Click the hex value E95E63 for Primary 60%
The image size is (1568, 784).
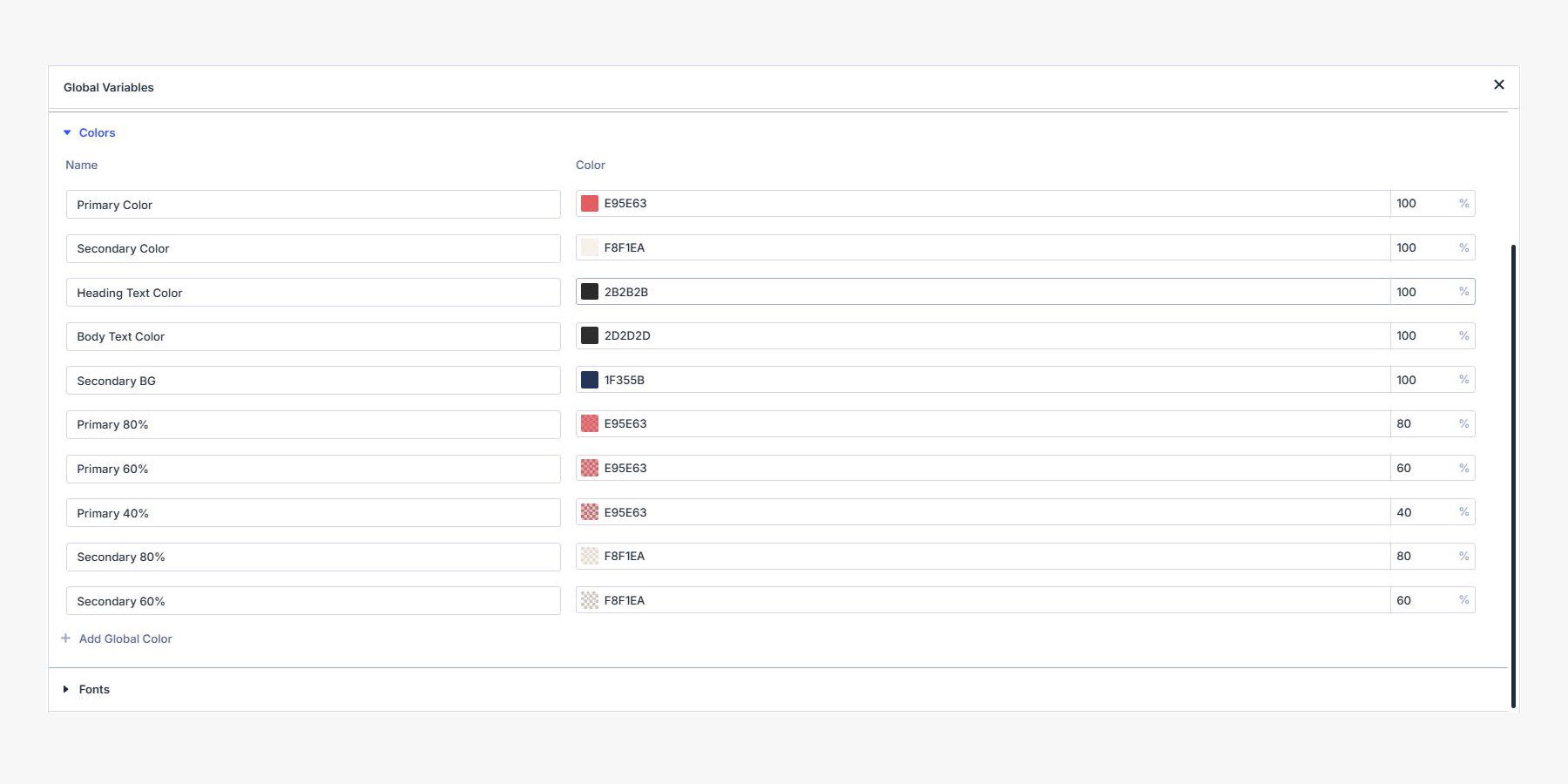(625, 468)
